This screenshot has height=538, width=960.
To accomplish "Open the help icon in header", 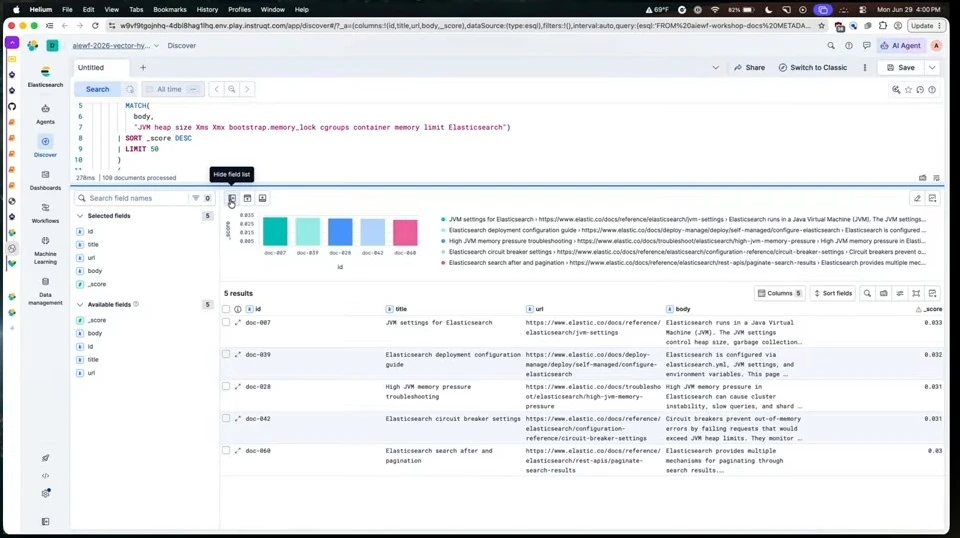I will coord(849,45).
